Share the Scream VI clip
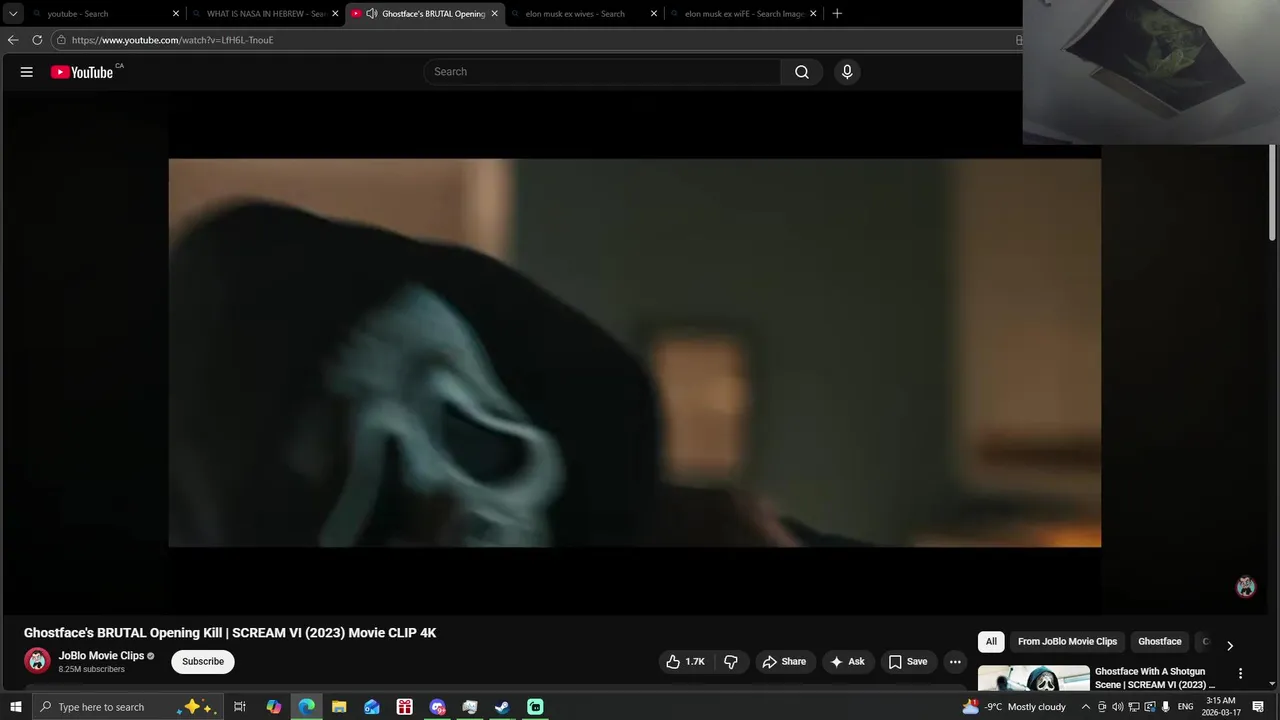1280x720 pixels. [x=784, y=662]
